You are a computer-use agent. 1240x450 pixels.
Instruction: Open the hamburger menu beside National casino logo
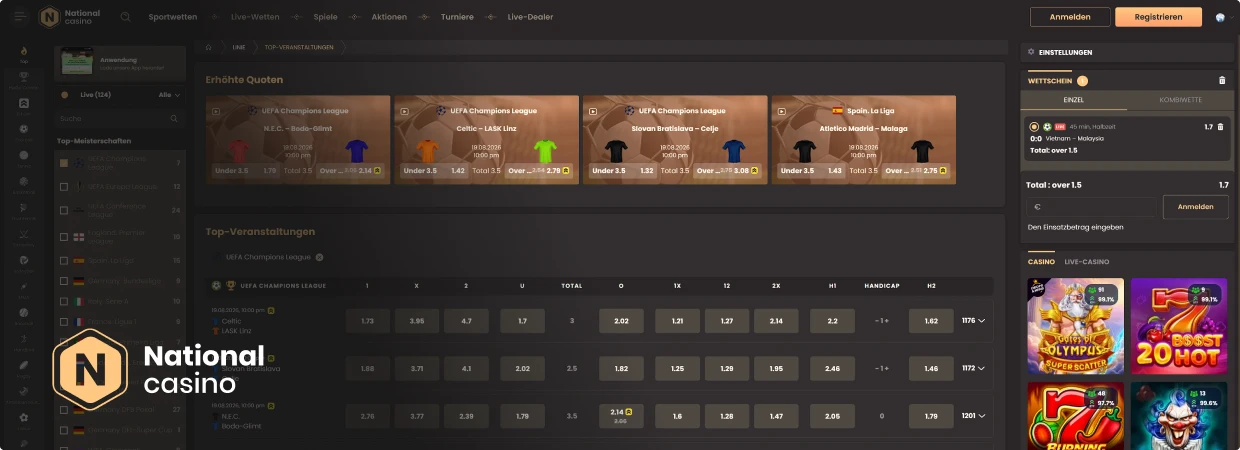[20, 17]
